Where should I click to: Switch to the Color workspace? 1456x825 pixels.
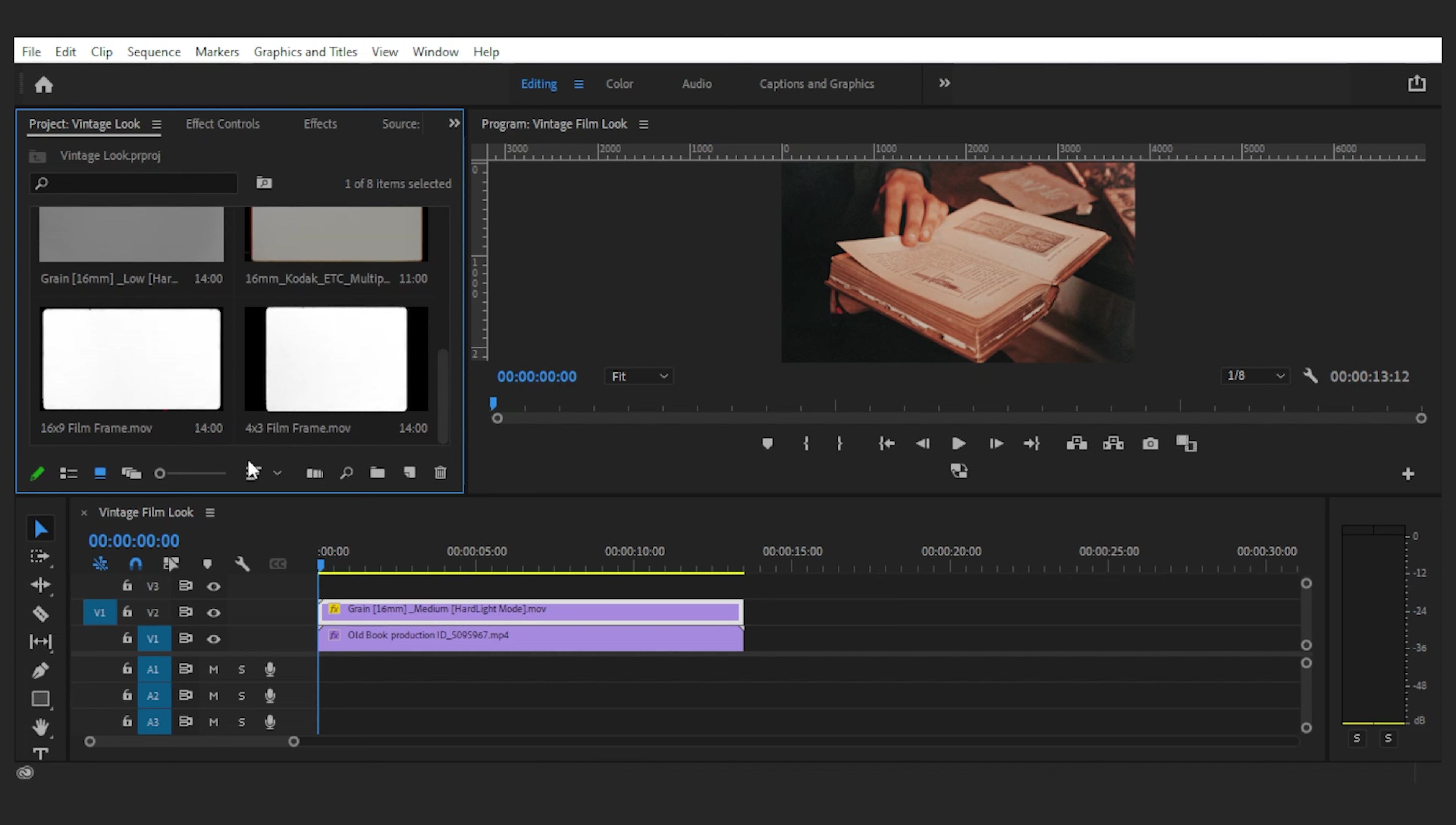619,84
